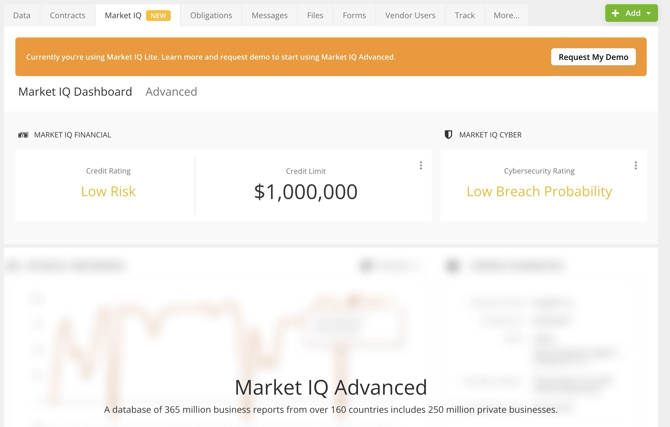The height and width of the screenshot is (427, 670).
Task: Open Market IQ Financial card options menu
Action: (x=421, y=165)
